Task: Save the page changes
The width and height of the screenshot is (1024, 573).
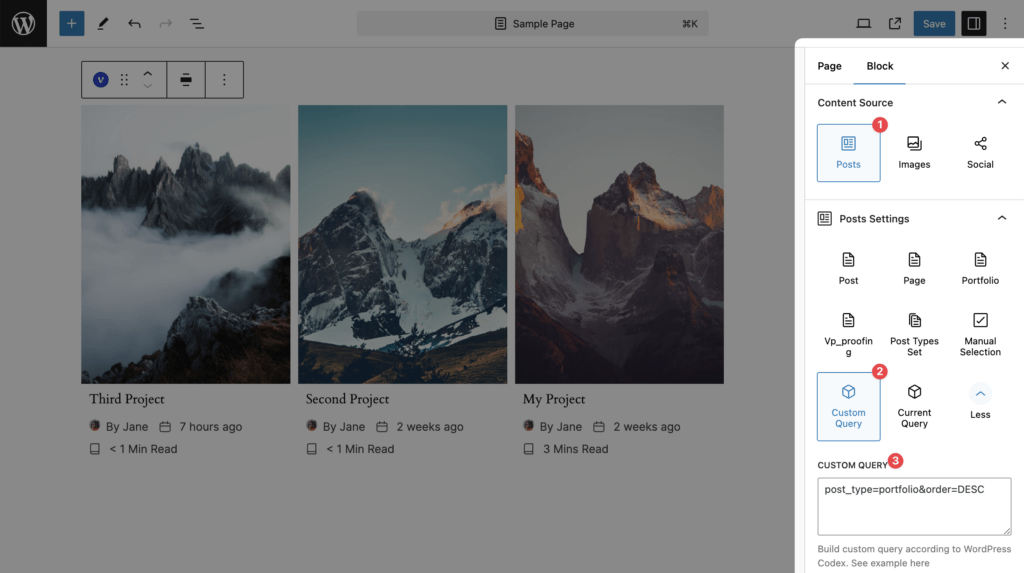Action: click(934, 24)
